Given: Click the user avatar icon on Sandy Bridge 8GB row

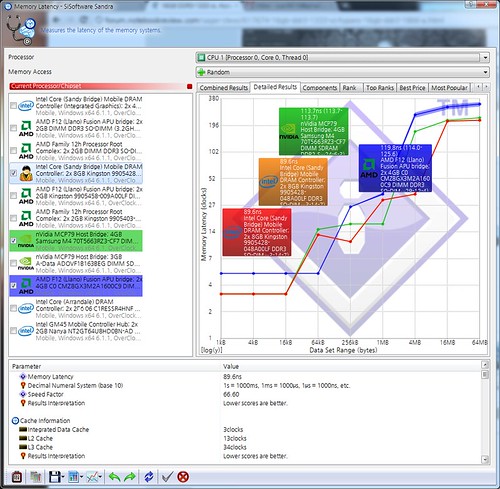Looking at the screenshot, I should pyautogui.click(x=26, y=173).
